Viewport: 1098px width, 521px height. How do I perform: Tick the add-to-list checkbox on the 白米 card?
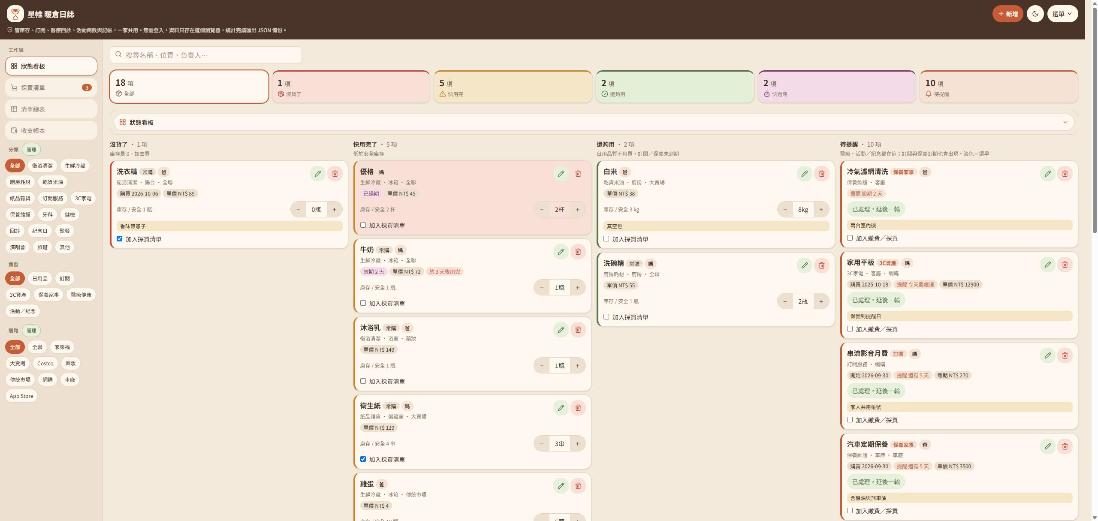click(x=606, y=239)
